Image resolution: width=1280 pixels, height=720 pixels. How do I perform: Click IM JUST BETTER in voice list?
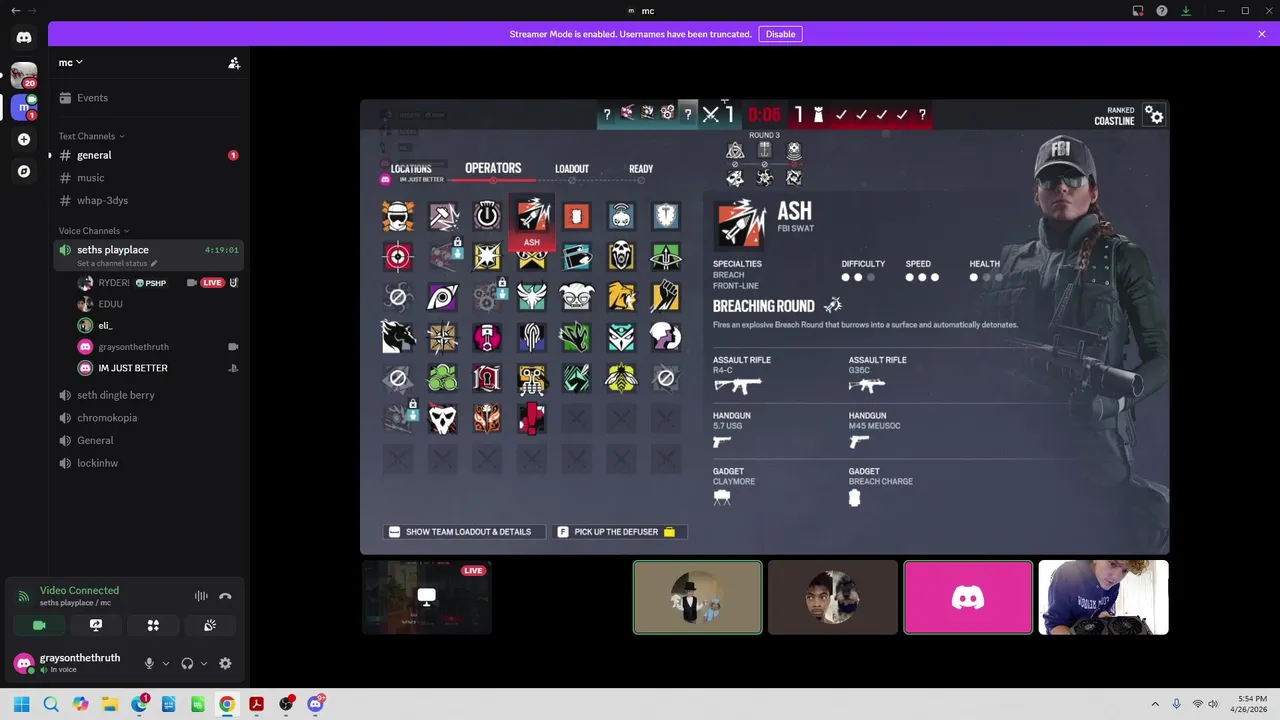[x=158, y=368]
